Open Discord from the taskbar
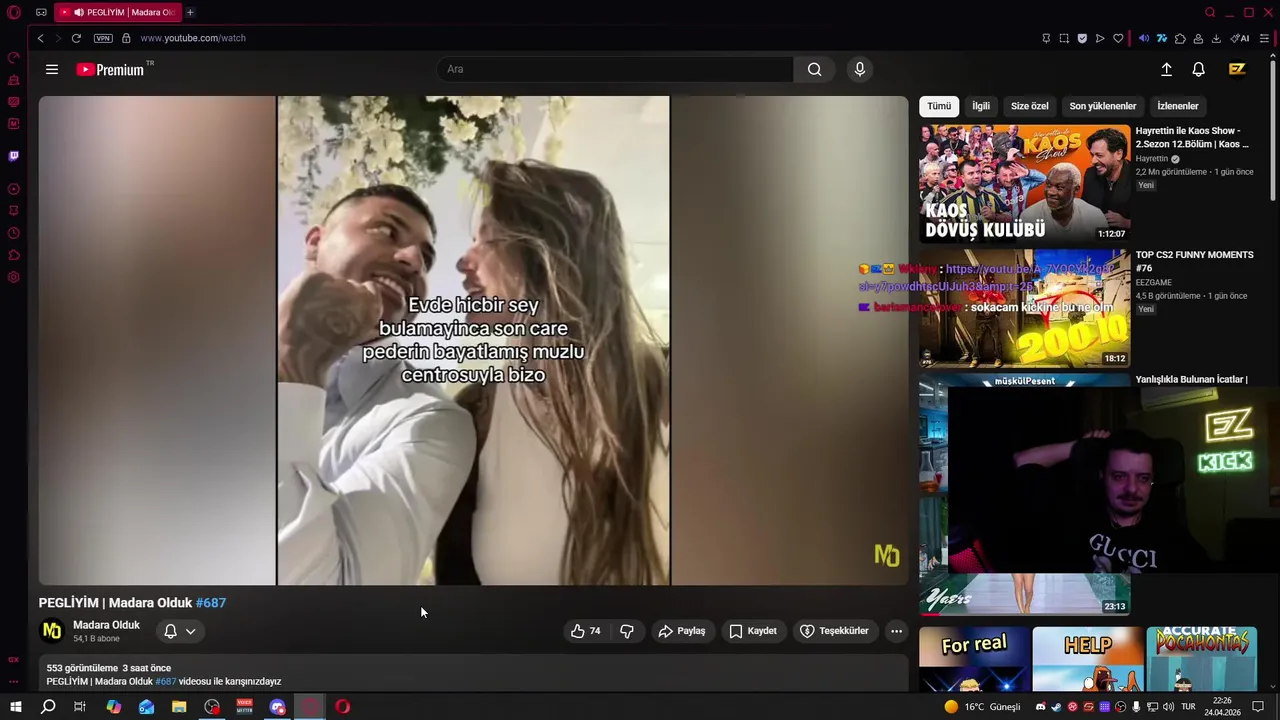Image resolution: width=1280 pixels, height=720 pixels. (x=277, y=707)
